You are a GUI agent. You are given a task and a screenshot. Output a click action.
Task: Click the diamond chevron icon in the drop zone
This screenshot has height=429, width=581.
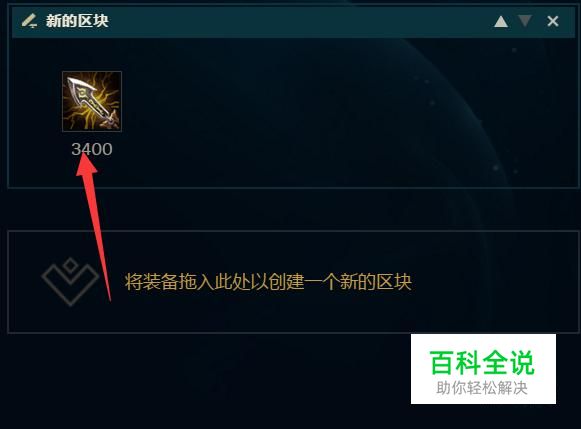click(x=70, y=282)
